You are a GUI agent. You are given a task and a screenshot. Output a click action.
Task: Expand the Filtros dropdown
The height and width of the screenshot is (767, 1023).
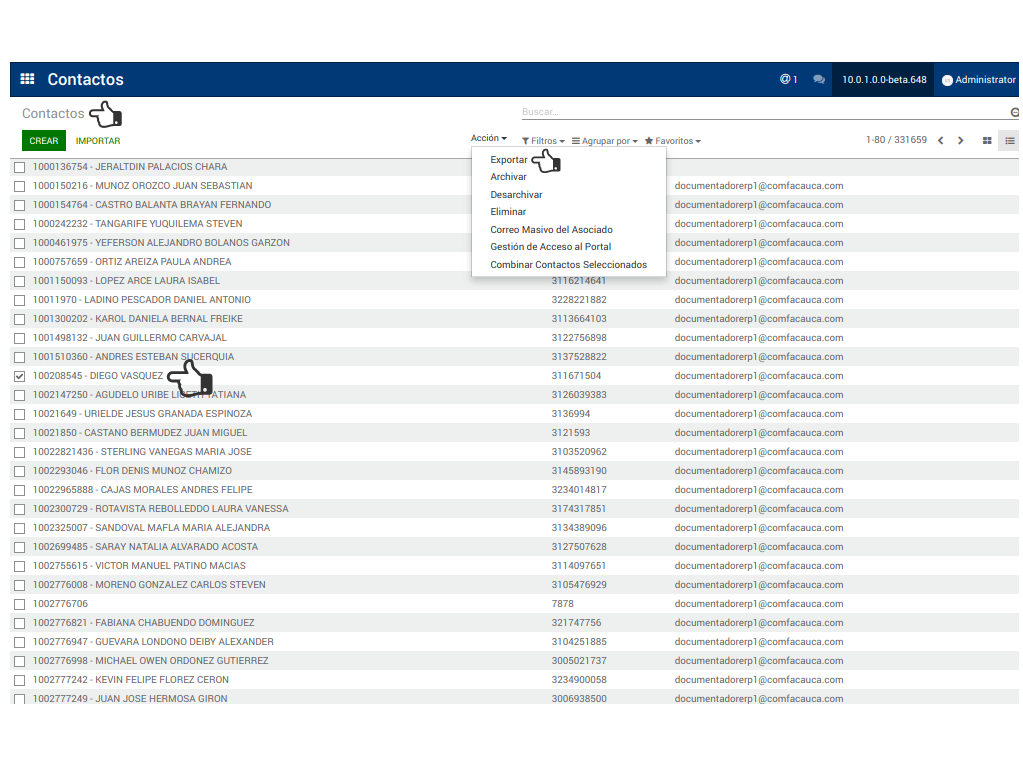543,141
